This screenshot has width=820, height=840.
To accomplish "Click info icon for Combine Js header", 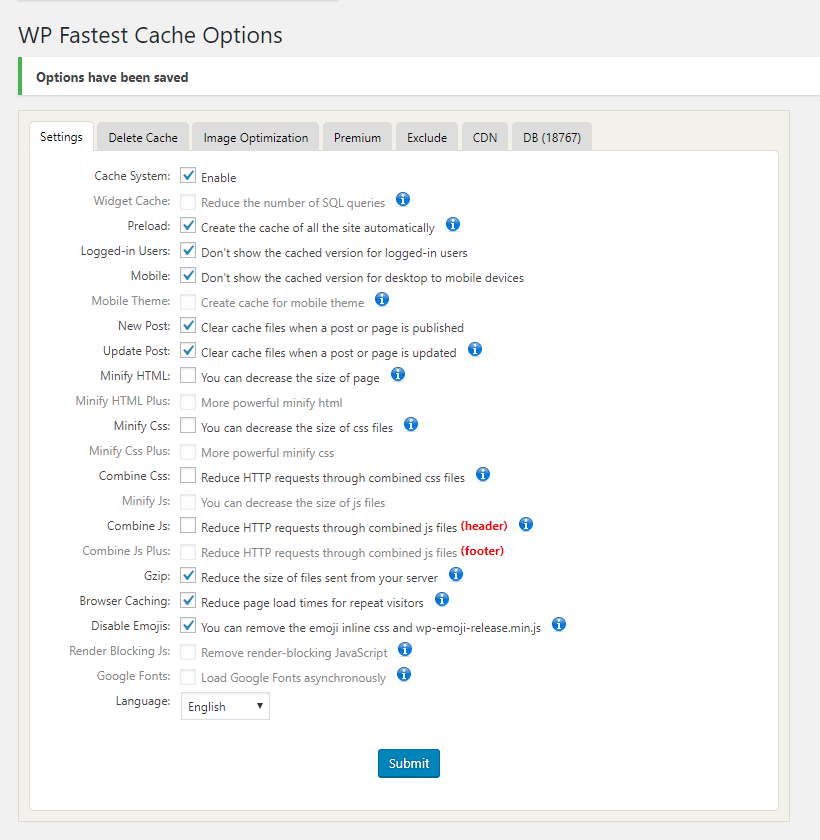I will 526,524.
